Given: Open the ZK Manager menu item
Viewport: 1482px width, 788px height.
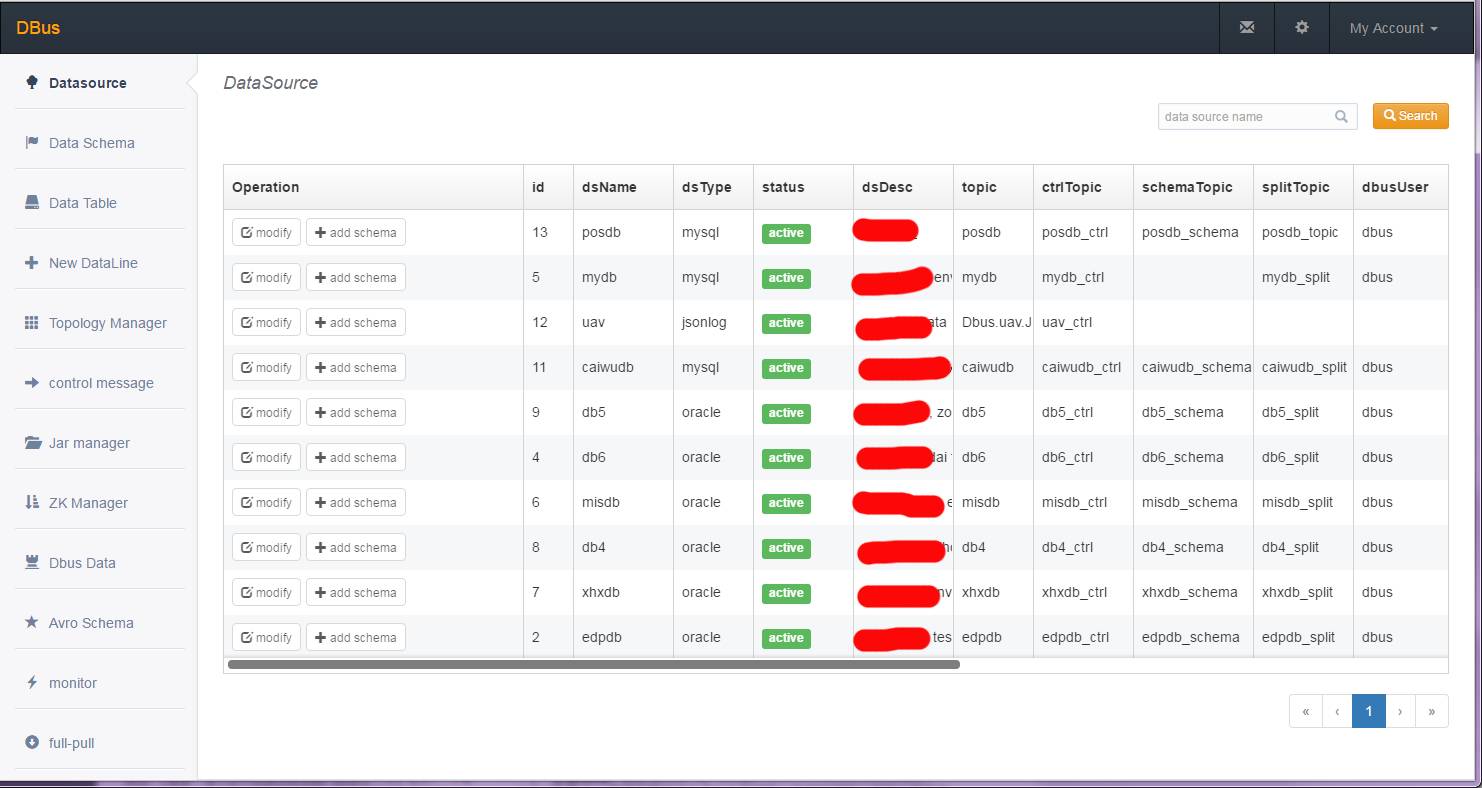Looking at the screenshot, I should pyautogui.click(x=88, y=503).
